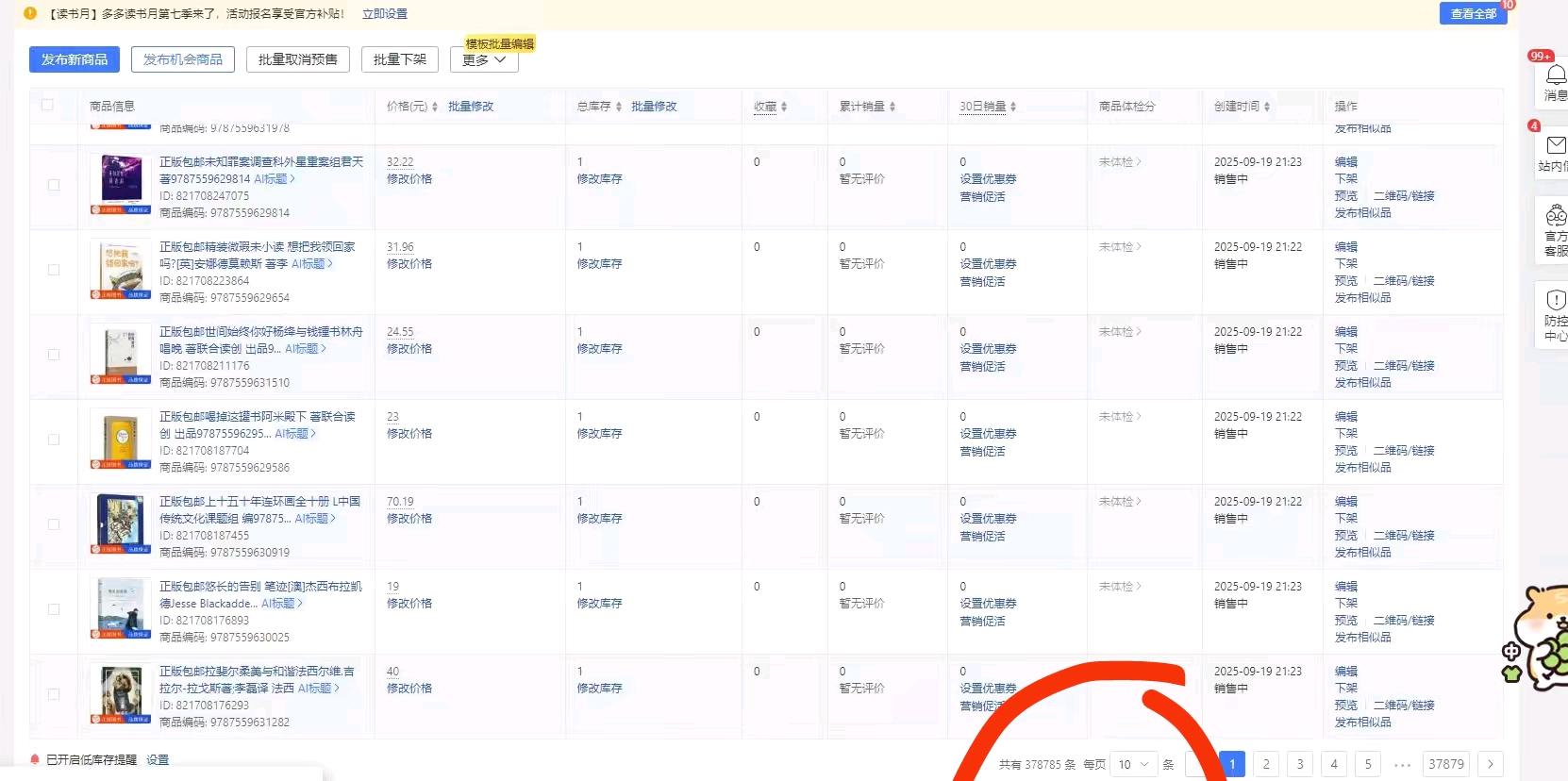Click 编辑 for product ID 821708187455
Screen dimensions: 1568x781
(1346, 502)
